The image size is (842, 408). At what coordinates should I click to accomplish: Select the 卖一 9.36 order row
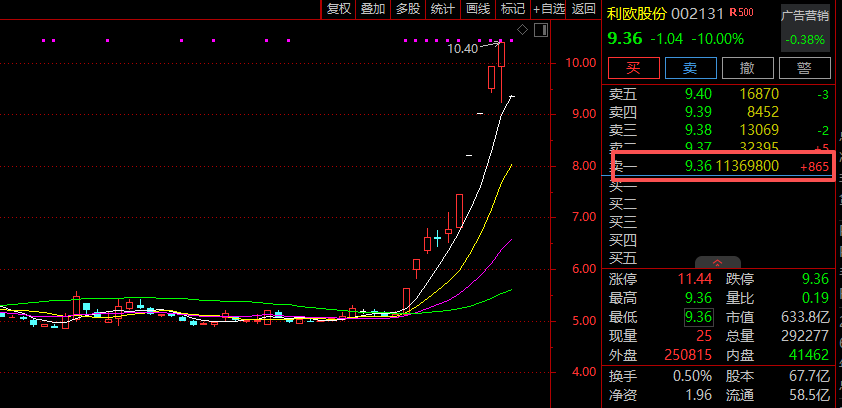tap(720, 166)
